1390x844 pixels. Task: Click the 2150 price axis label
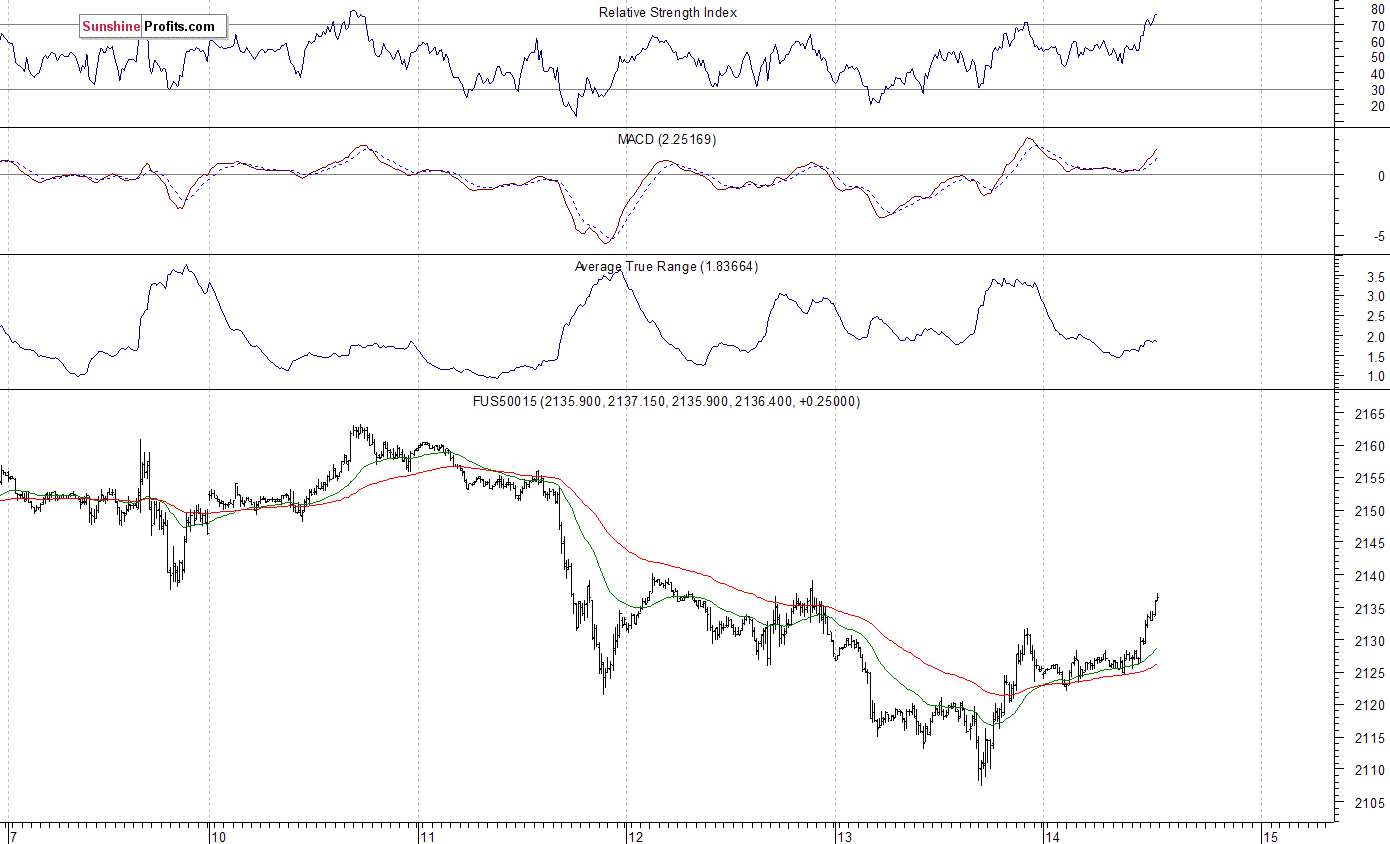click(x=1369, y=511)
